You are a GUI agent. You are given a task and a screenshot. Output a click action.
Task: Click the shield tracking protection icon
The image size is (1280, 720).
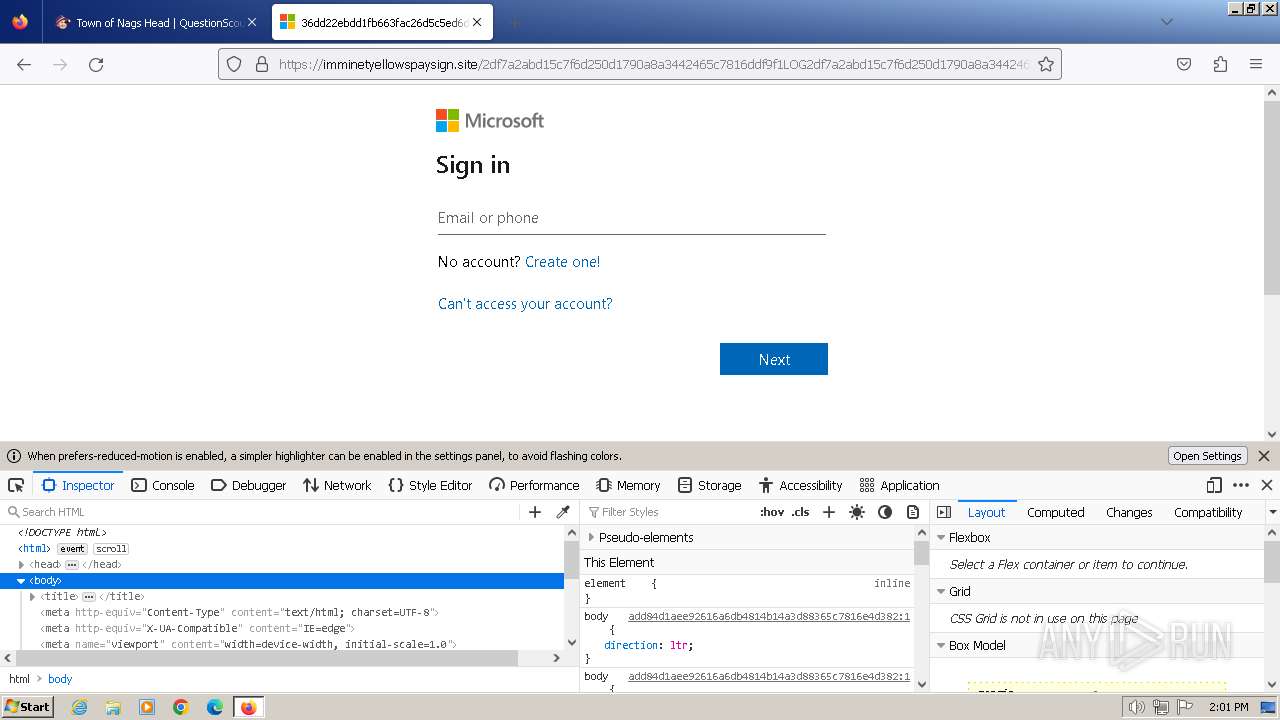234,64
